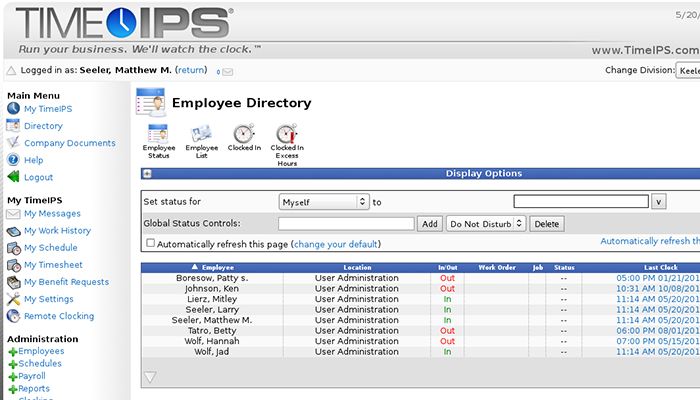Click the Employee Status icon

[158, 135]
